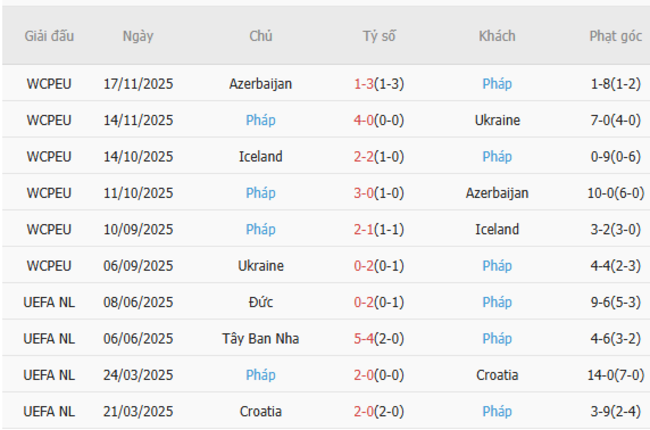Click the Tỷ số column header
The height and width of the screenshot is (430, 650).
click(x=379, y=36)
